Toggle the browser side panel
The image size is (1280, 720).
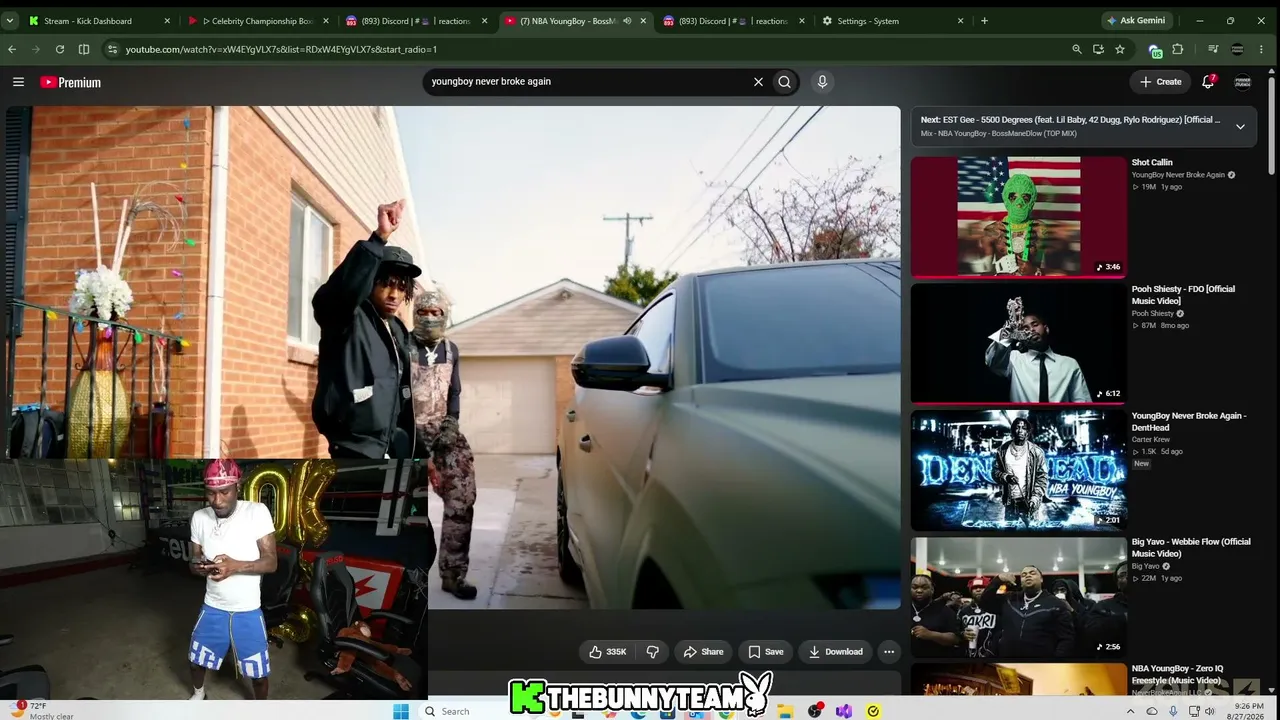tap(84, 49)
